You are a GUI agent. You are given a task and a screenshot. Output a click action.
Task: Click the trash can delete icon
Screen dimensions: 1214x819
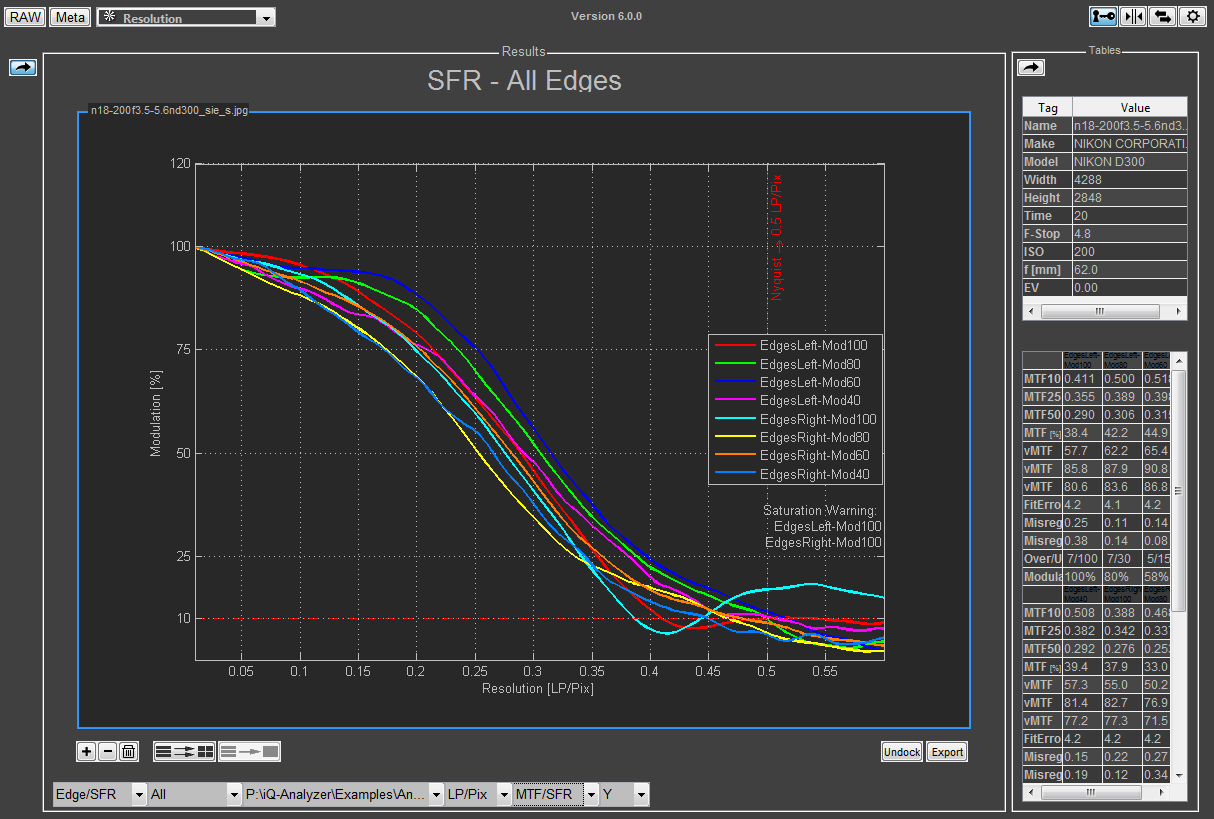129,752
